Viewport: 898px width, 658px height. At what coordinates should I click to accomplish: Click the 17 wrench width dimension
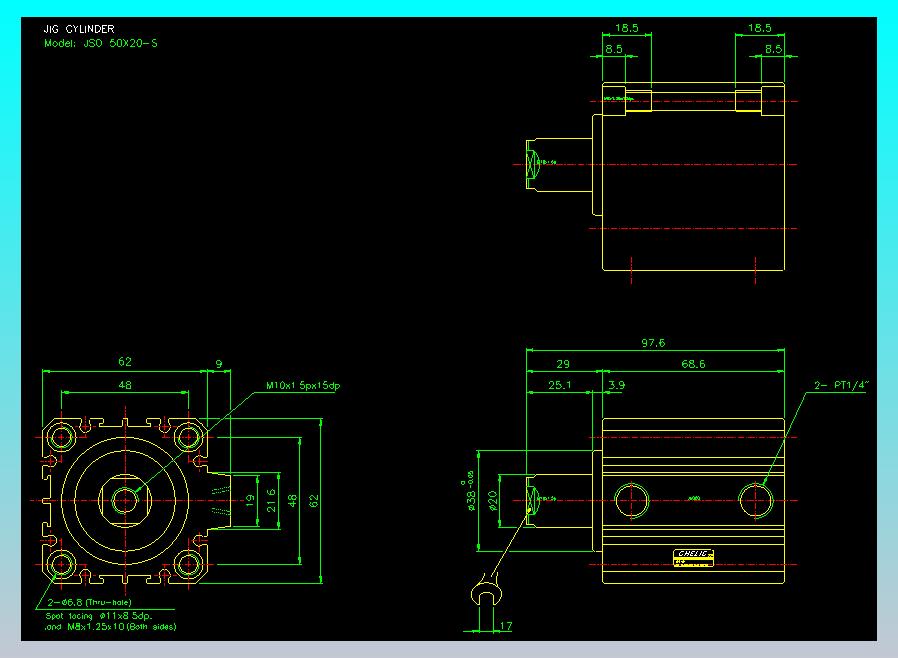[x=506, y=626]
